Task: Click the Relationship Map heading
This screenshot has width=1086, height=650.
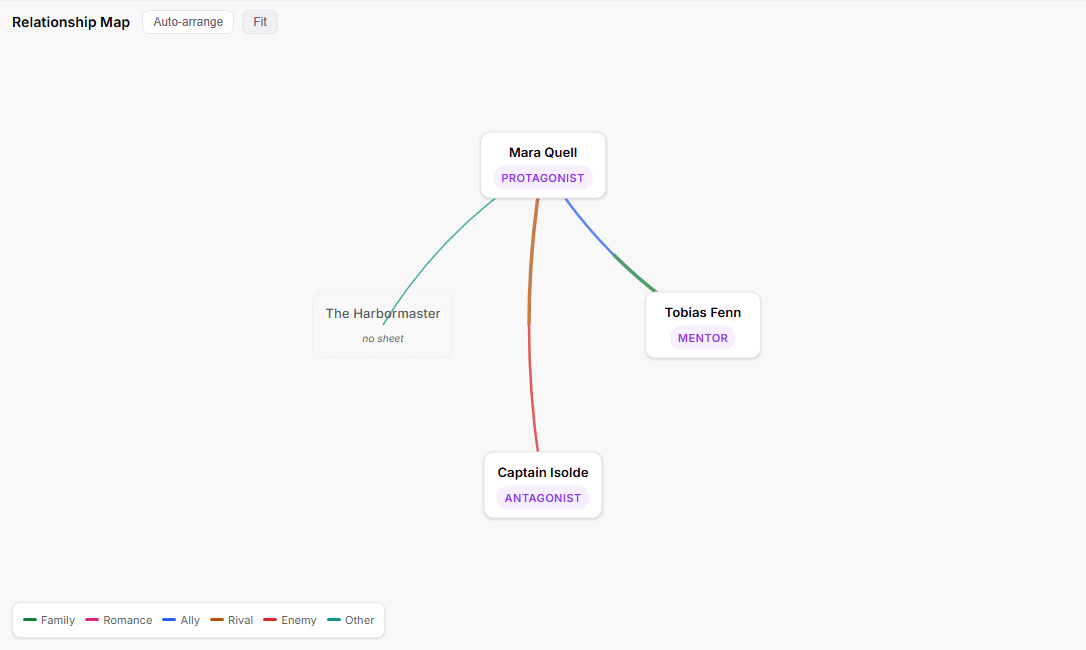Action: point(71,22)
